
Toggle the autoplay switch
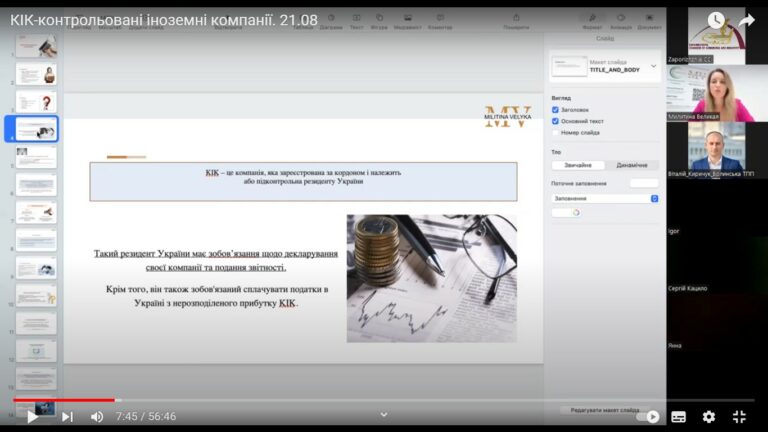click(650, 416)
